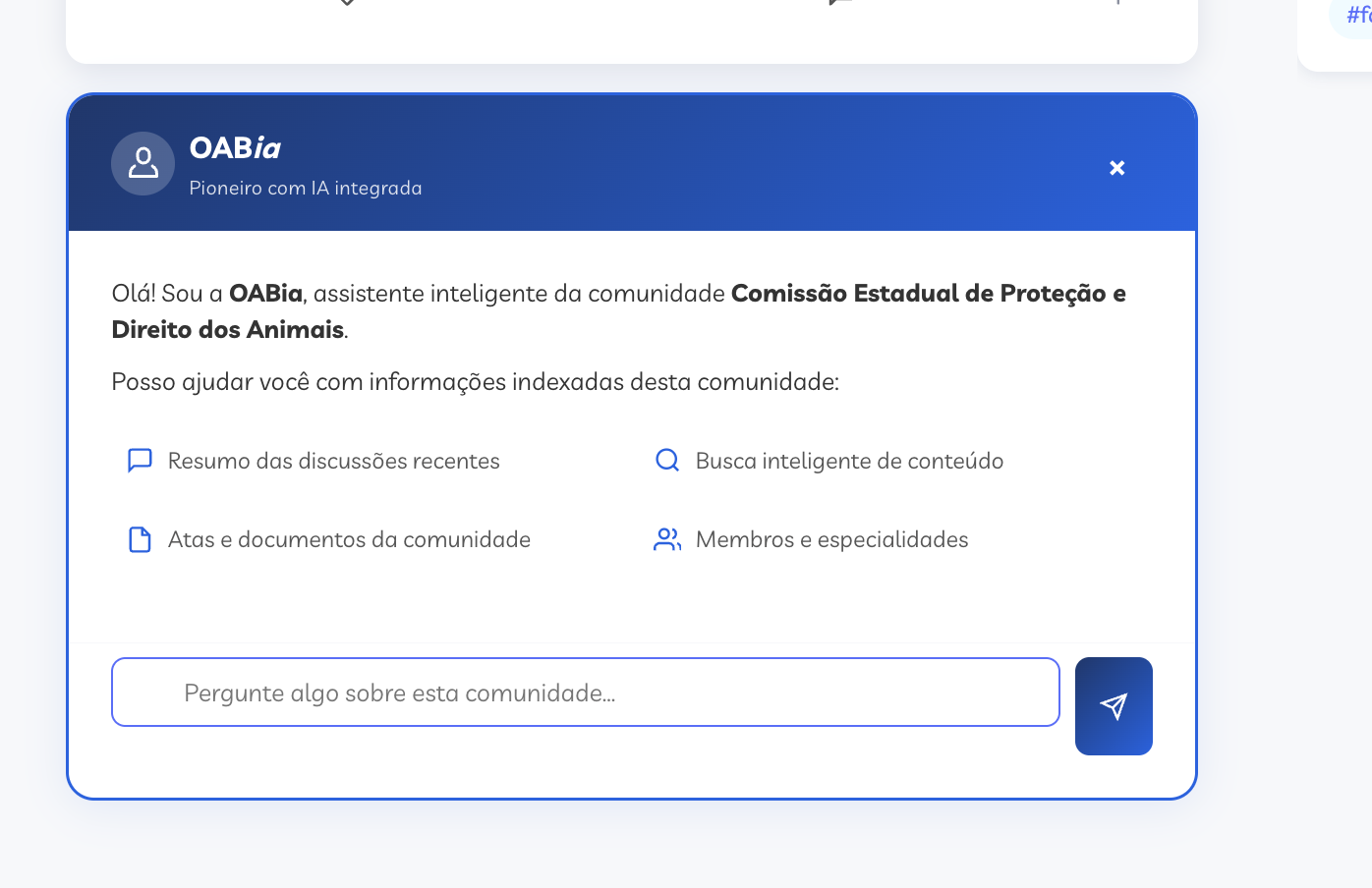Click the 'Pioneiro com IA integrada' subtitle
This screenshot has height=888, width=1372.
tap(306, 189)
